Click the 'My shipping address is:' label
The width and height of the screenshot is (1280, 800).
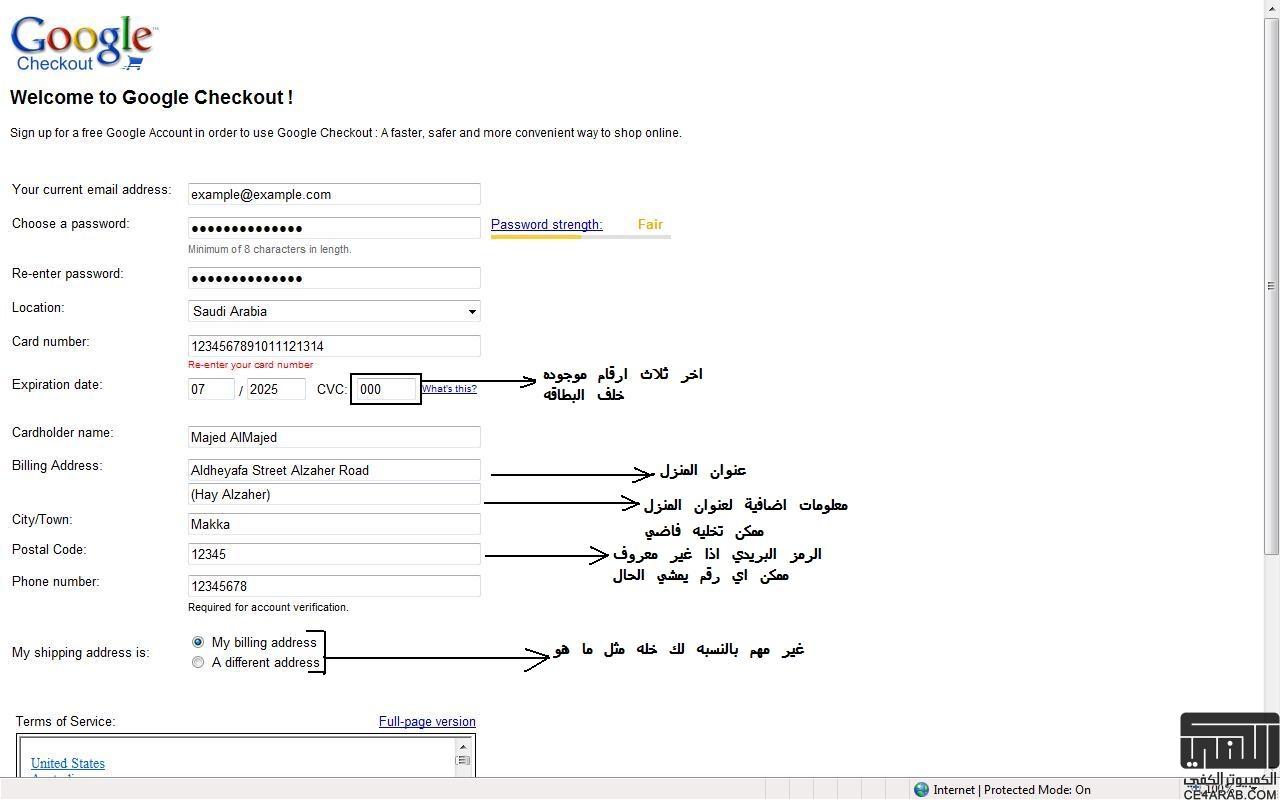(80, 652)
